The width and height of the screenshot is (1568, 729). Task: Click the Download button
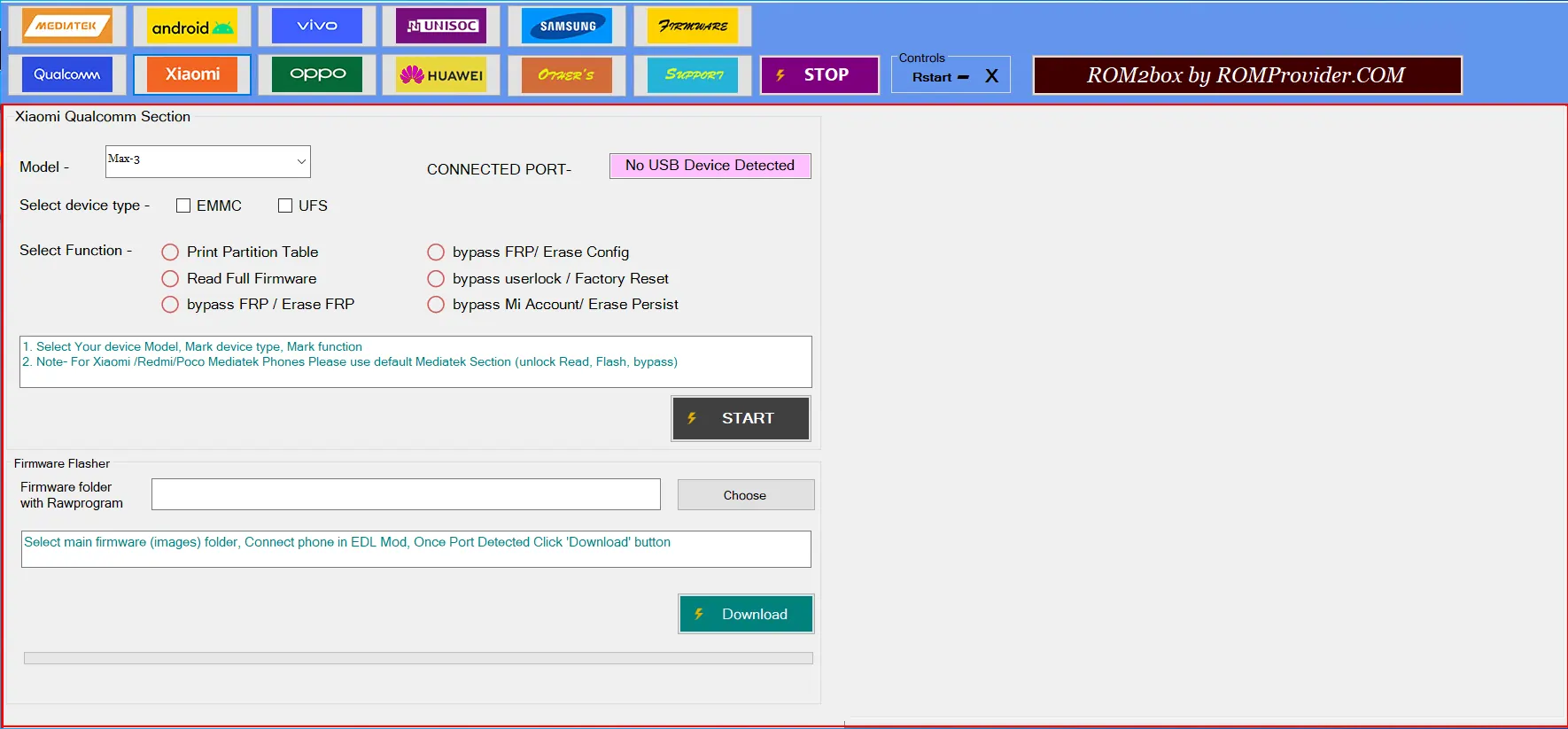[x=746, y=614]
